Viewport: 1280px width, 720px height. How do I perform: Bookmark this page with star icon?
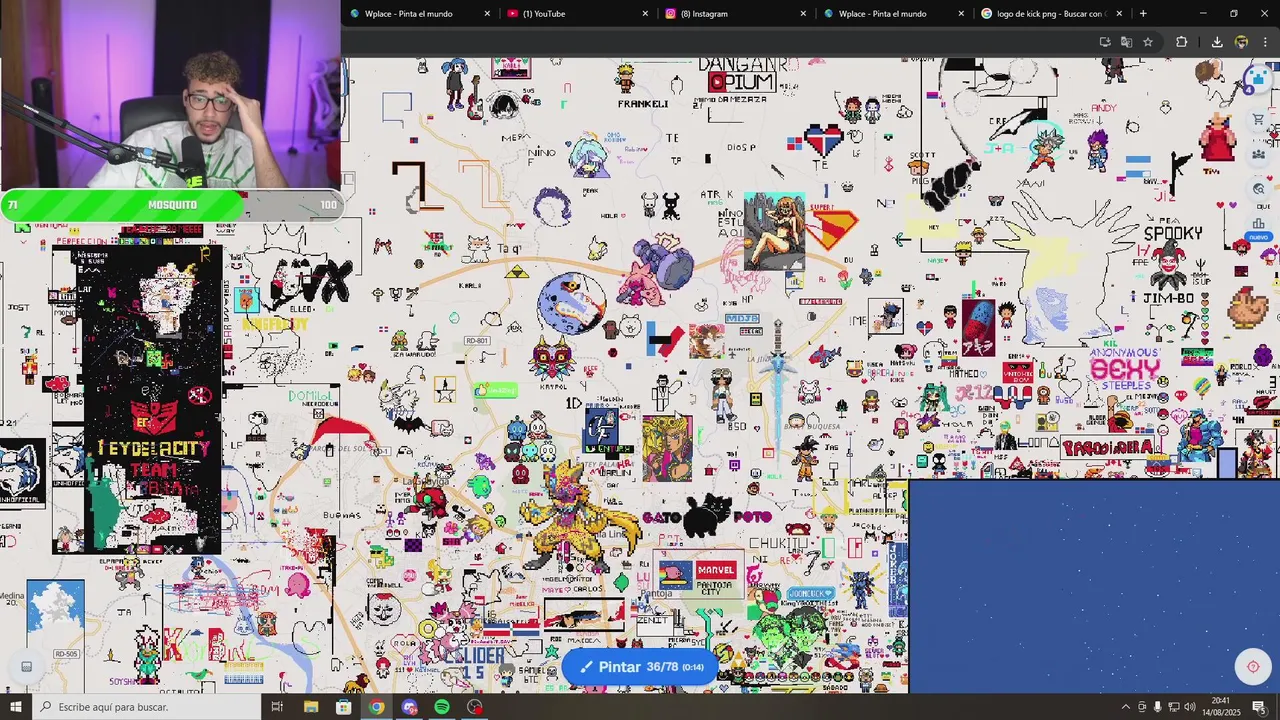coord(1148,42)
